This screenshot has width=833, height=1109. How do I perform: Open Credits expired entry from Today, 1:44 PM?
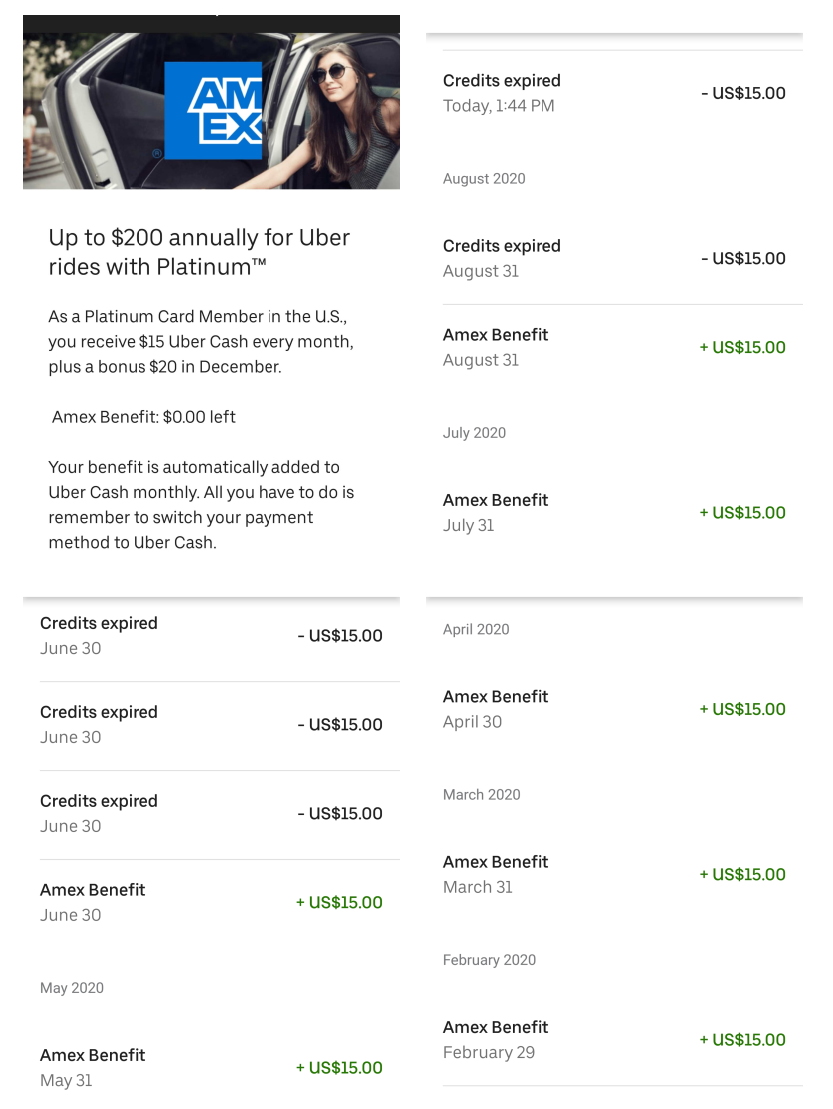click(x=614, y=93)
